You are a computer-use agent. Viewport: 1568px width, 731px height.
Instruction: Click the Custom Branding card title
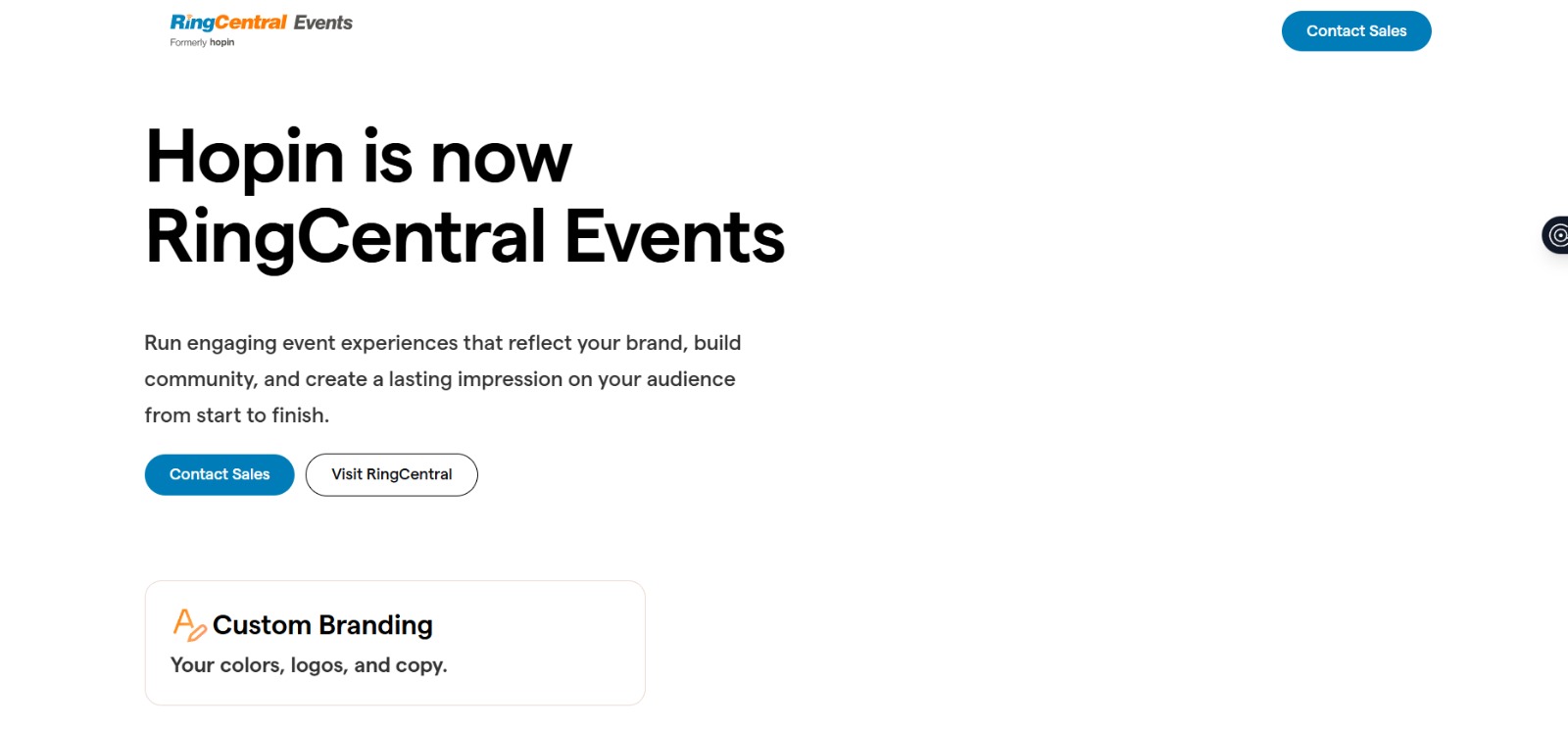coord(322,625)
